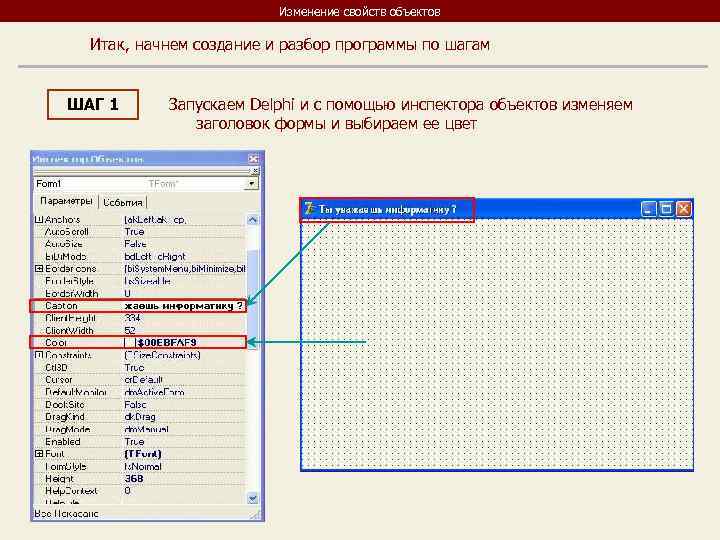Click the Color property white swatch

(x=129, y=343)
